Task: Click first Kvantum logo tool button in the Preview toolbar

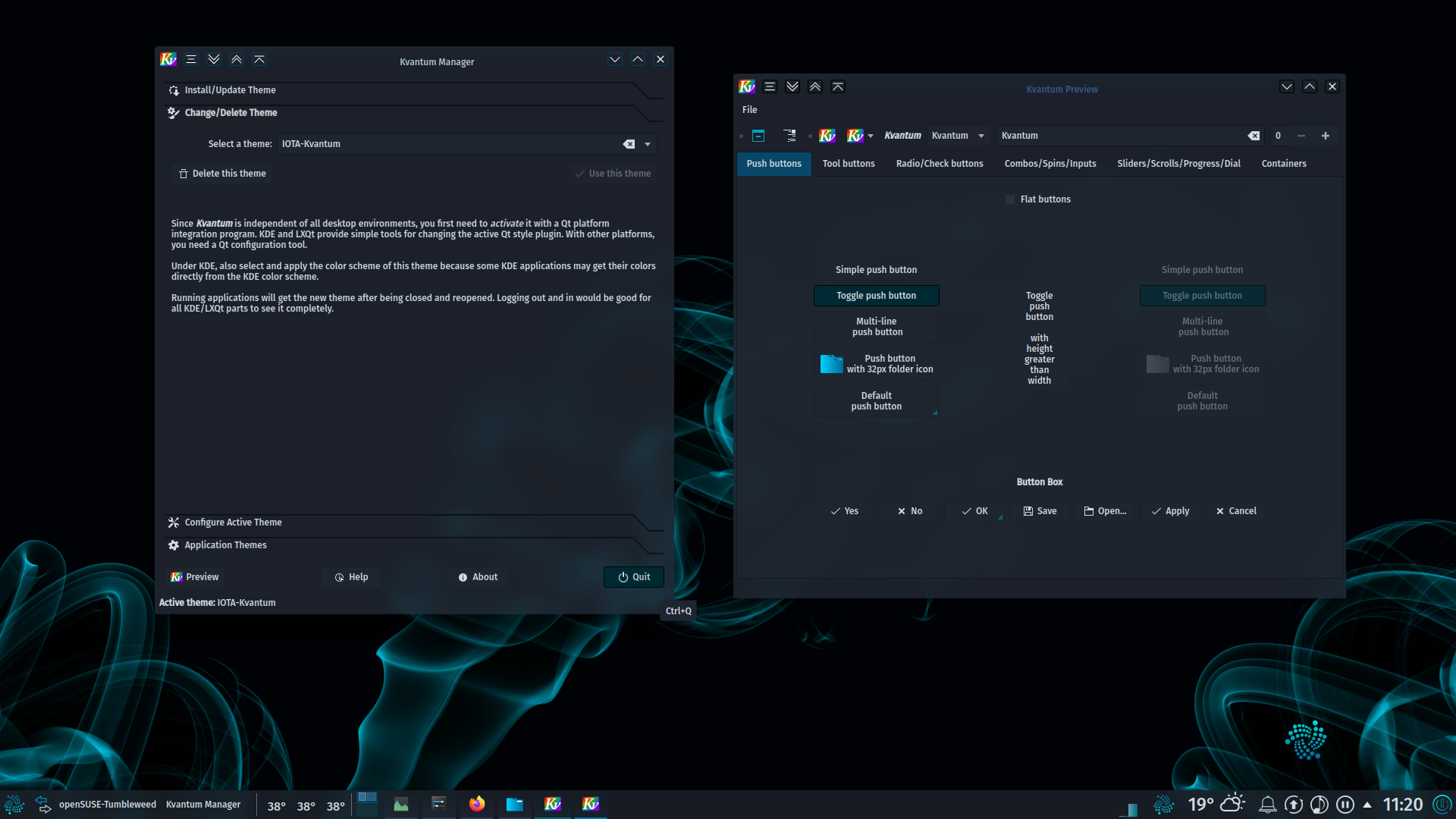Action: (827, 136)
